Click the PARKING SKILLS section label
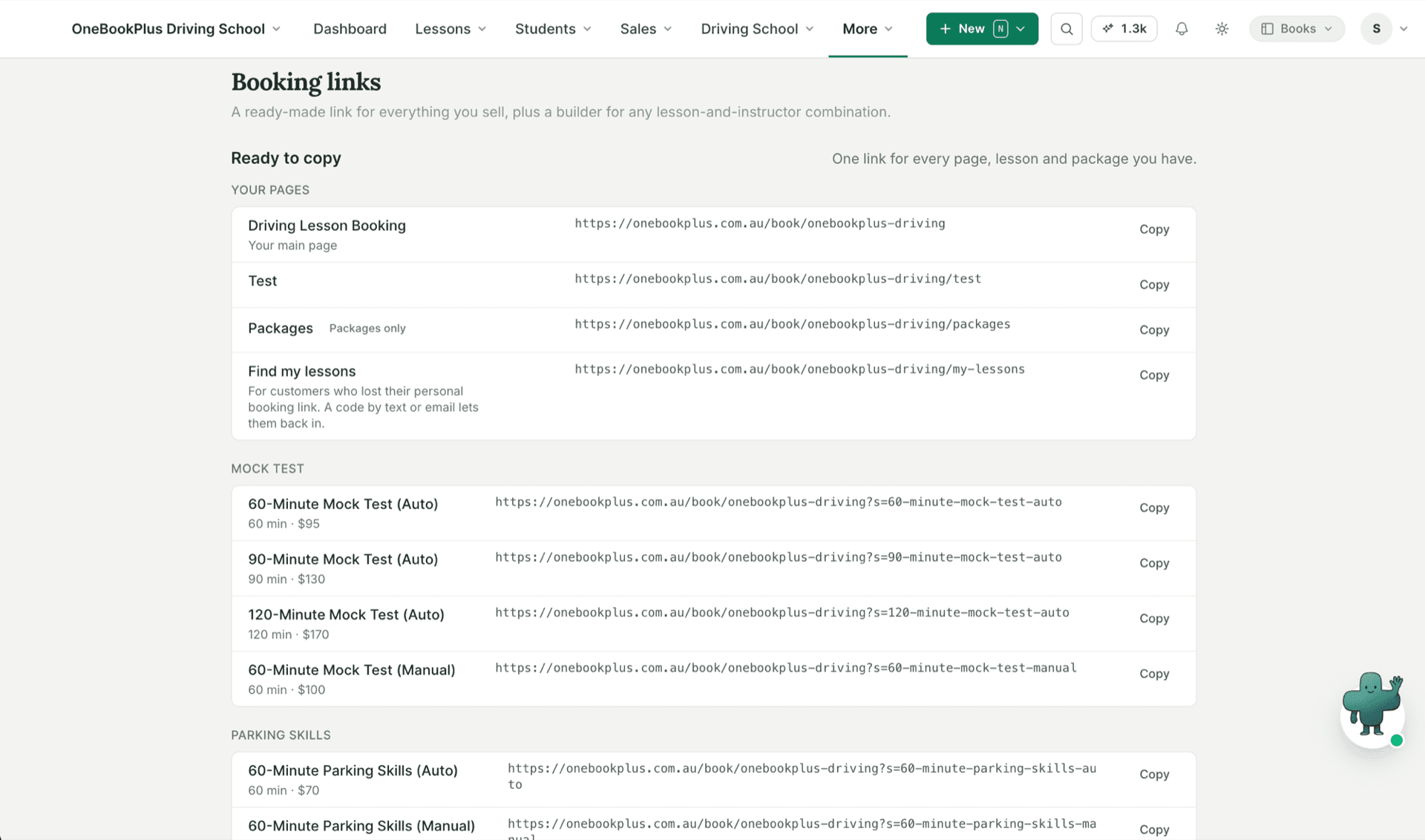 click(281, 735)
